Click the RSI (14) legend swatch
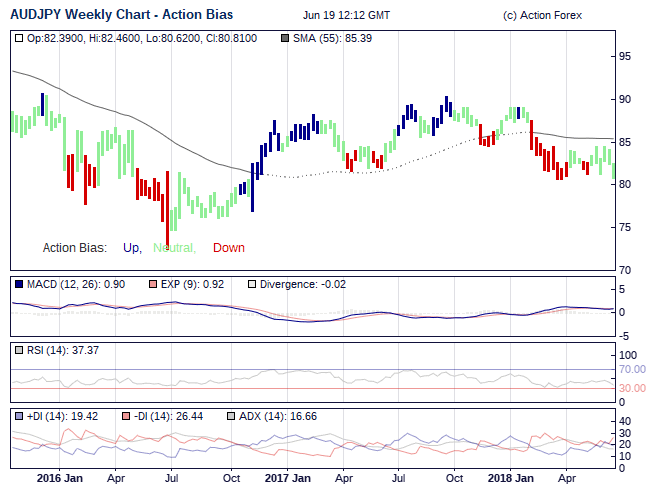This screenshot has width=650, height=489. (x=19, y=351)
